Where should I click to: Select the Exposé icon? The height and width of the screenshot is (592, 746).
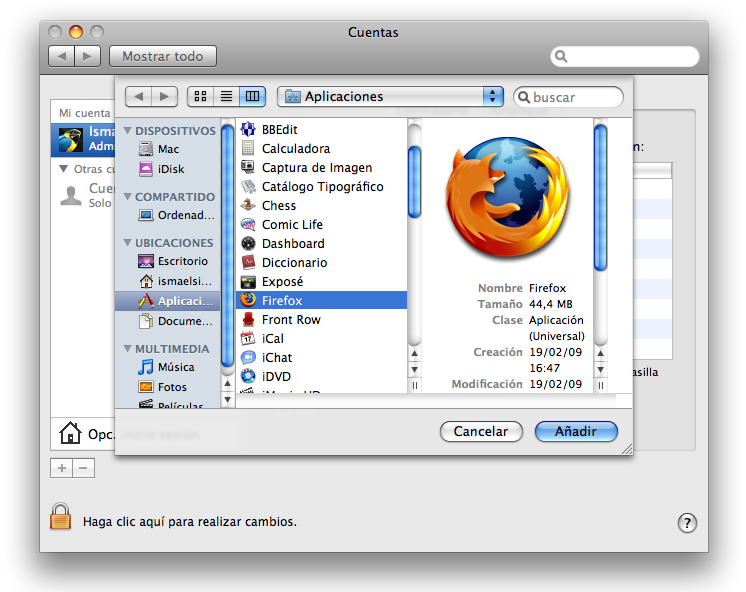pos(248,282)
